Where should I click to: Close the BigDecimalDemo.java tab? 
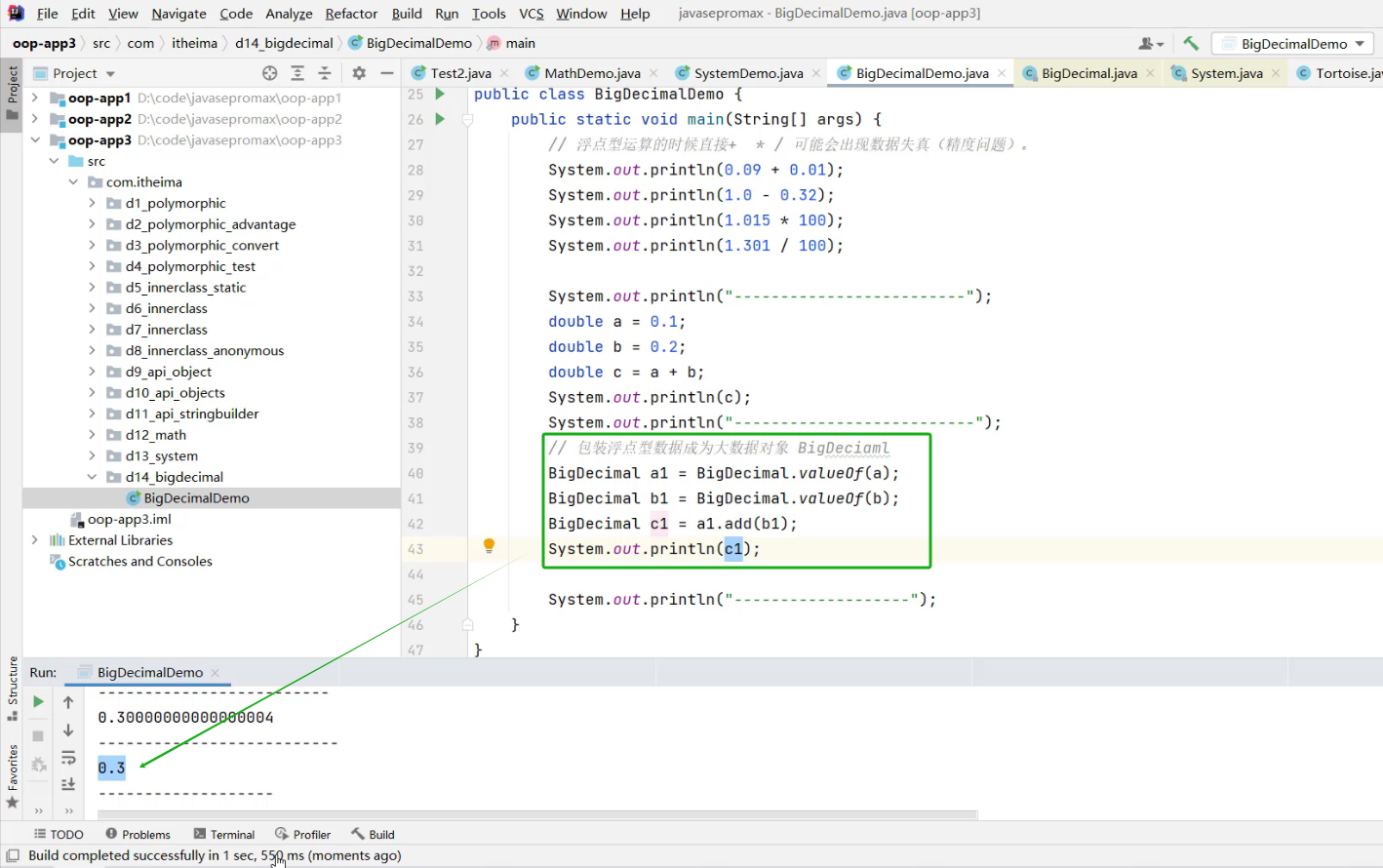(x=1002, y=73)
